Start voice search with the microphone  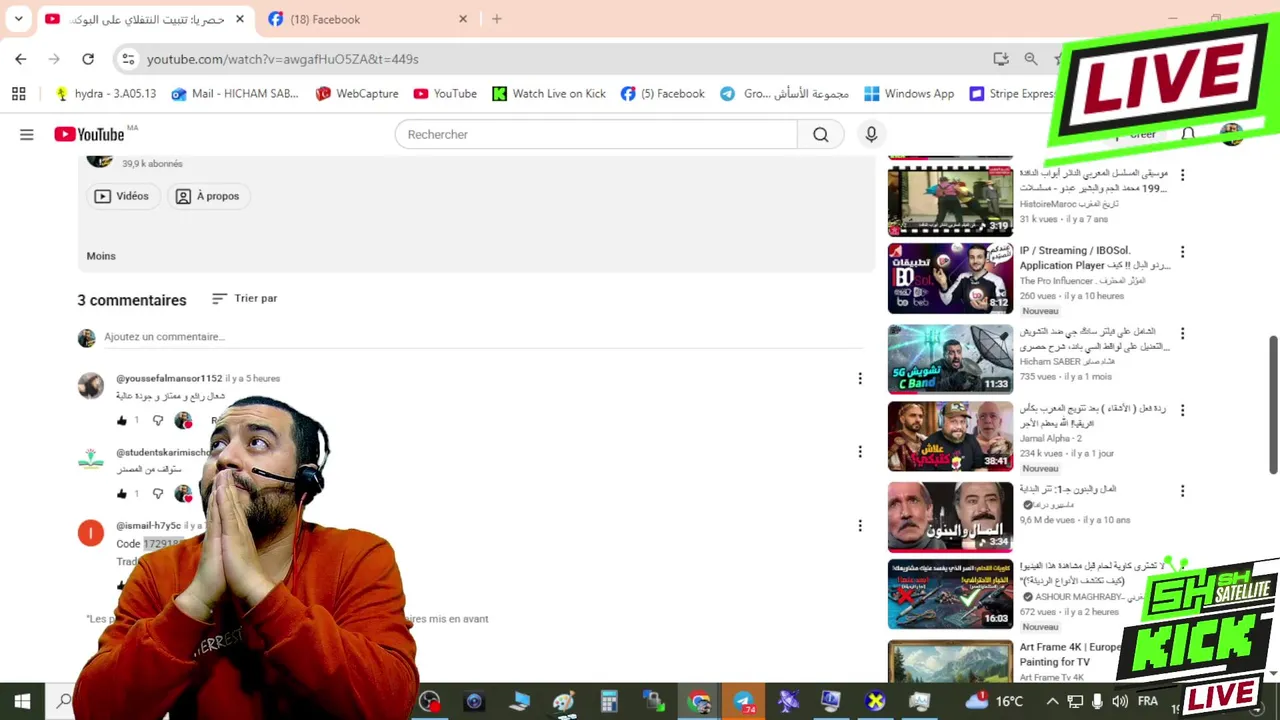tap(871, 134)
